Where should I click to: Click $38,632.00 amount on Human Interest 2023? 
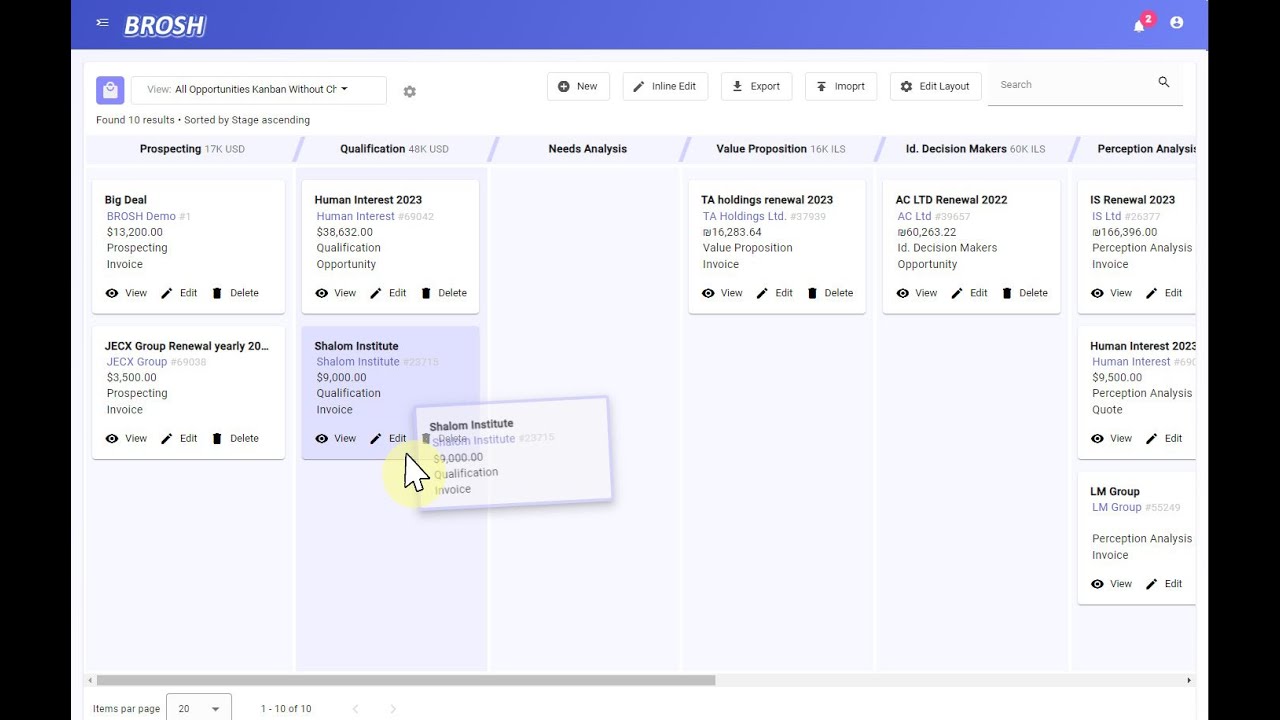click(x=345, y=232)
